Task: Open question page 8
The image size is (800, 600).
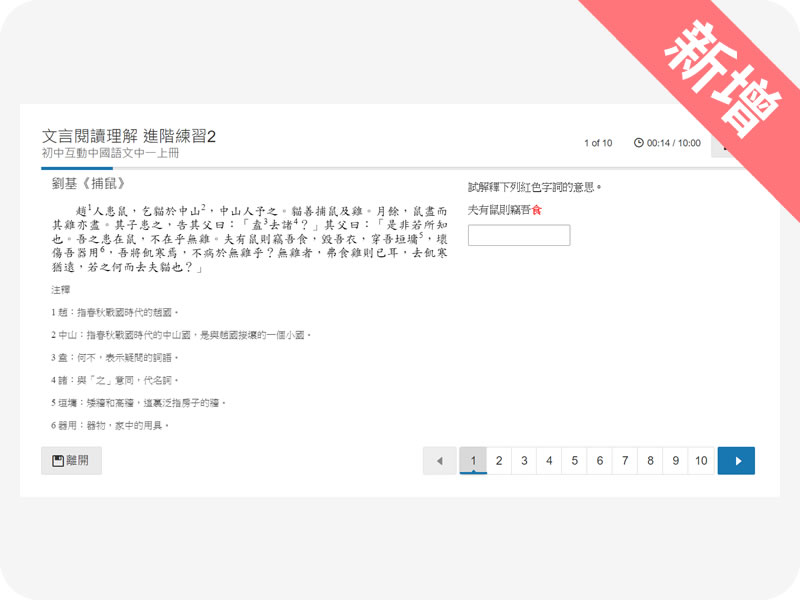Action: pos(650,461)
